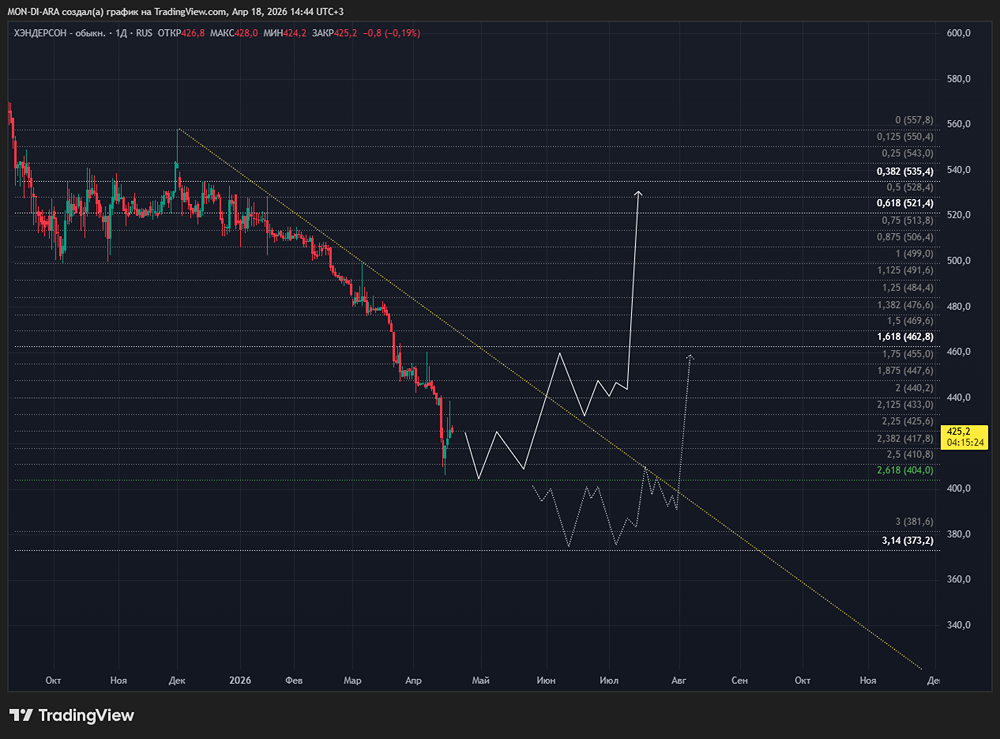
Task: Click the symbol name ХЭНДЕРСОН in the legend
Action: coord(40,33)
